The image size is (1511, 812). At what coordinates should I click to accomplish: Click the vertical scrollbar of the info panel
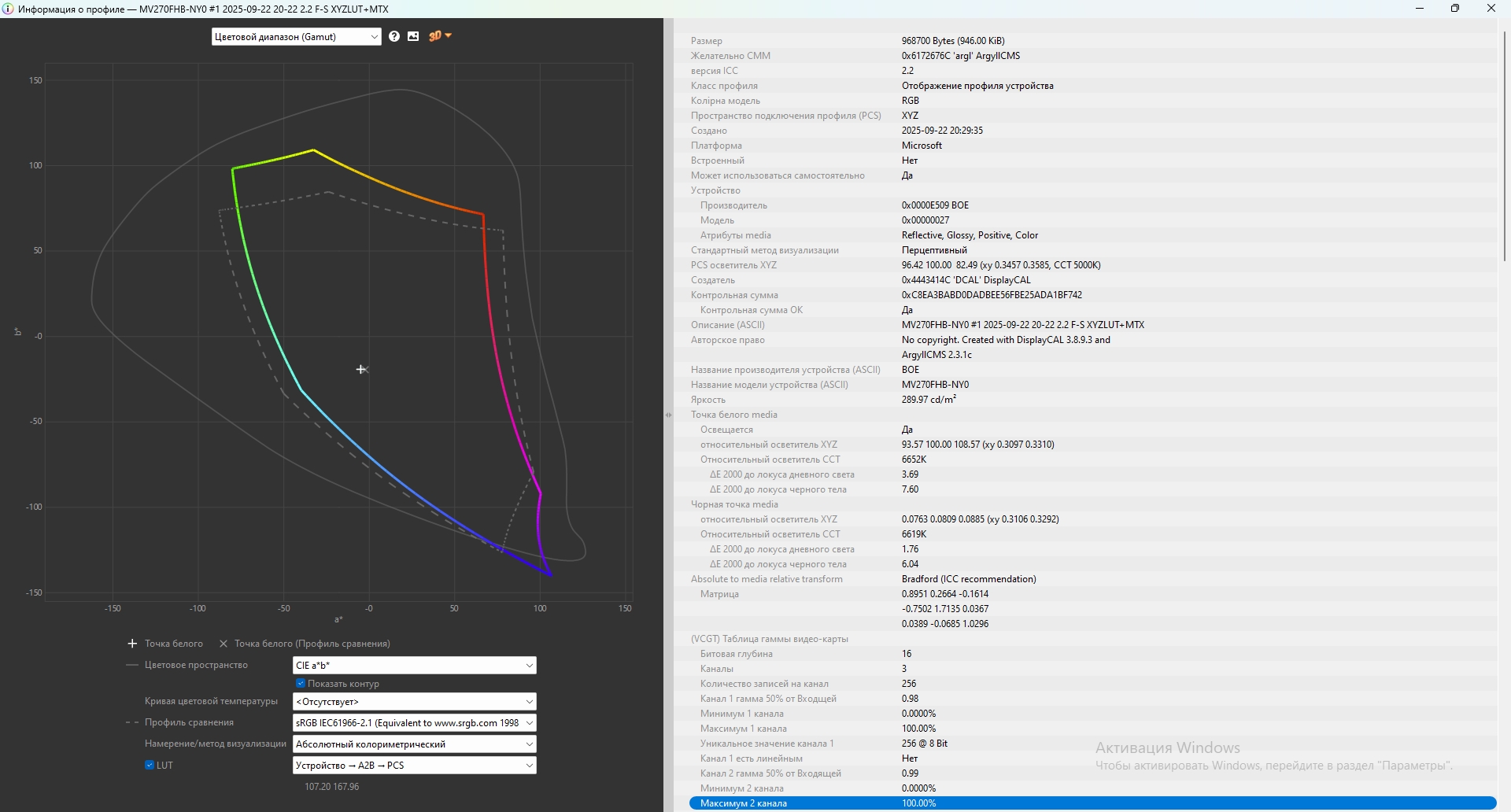pos(1504,146)
